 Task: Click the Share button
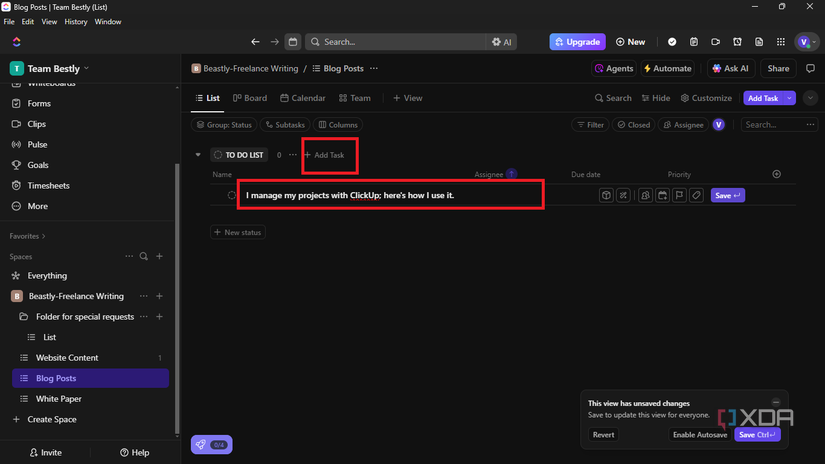click(778, 68)
